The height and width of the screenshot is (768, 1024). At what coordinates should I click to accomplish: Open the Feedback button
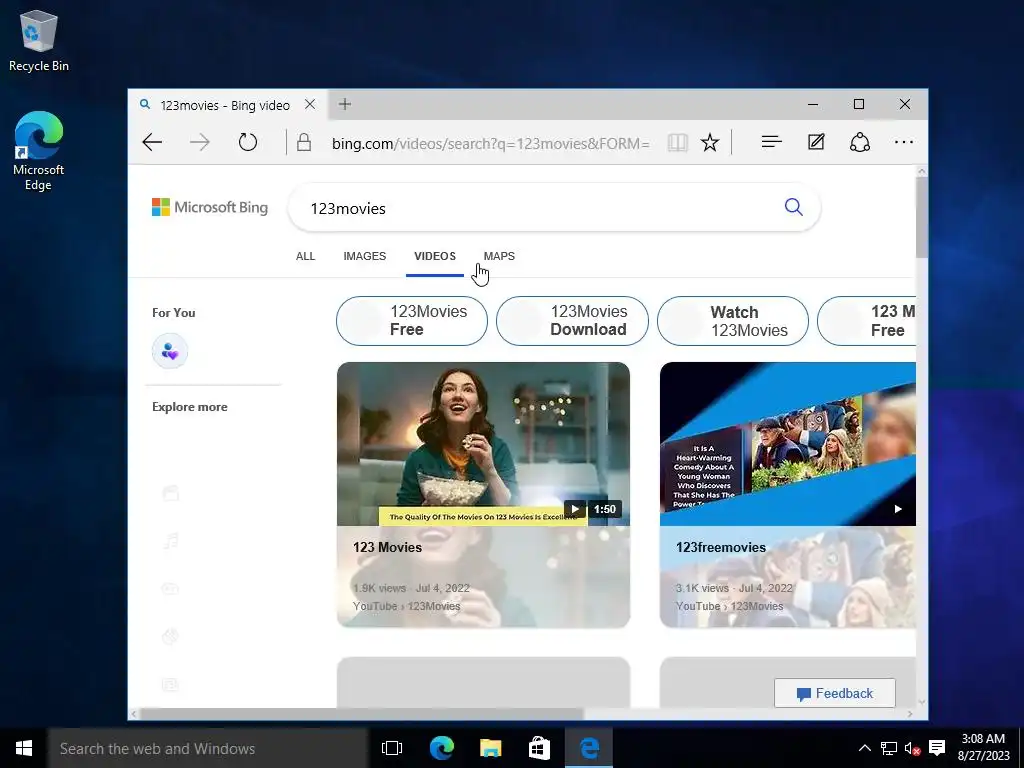point(835,694)
